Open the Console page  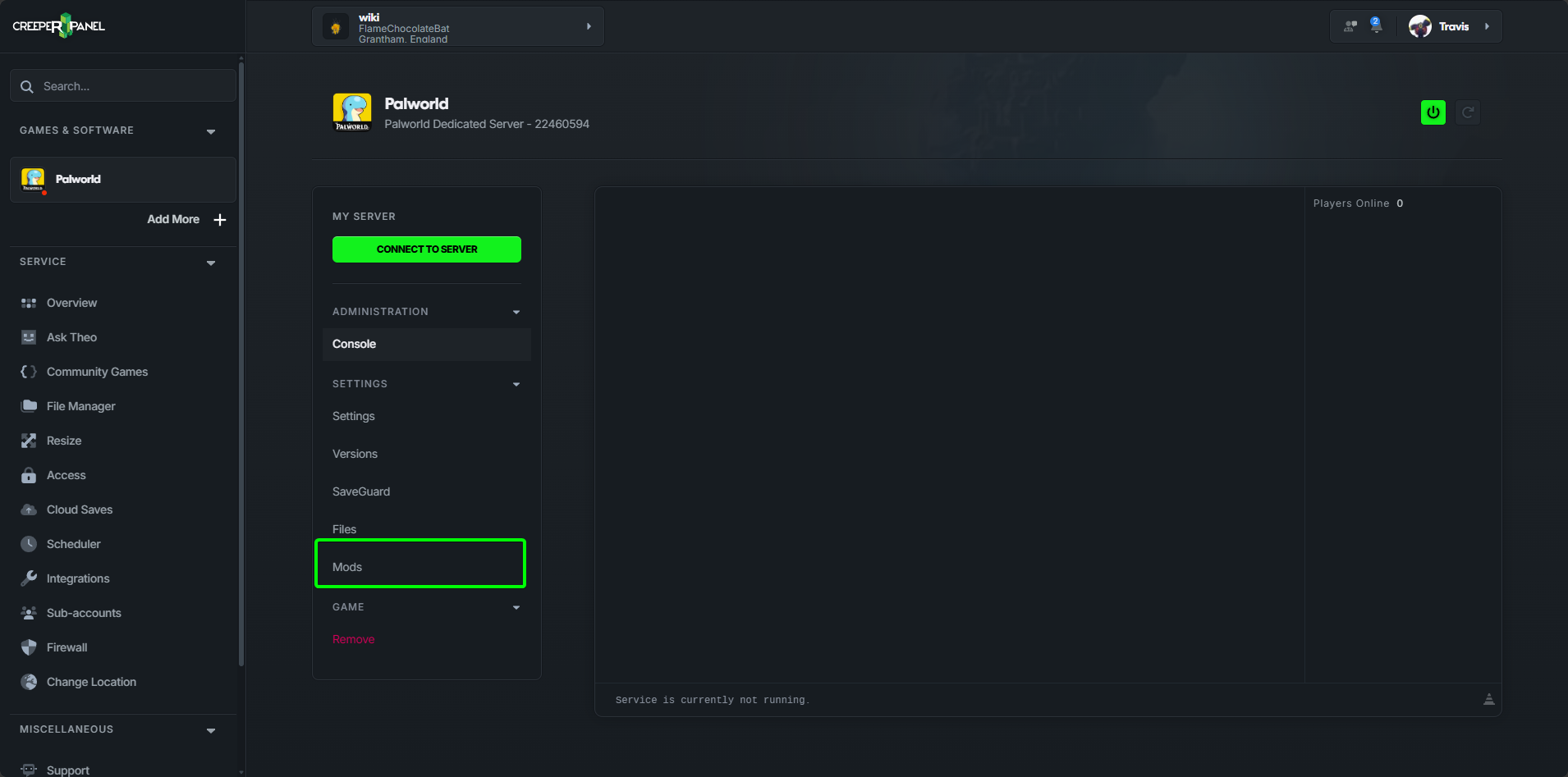pyautogui.click(x=427, y=345)
